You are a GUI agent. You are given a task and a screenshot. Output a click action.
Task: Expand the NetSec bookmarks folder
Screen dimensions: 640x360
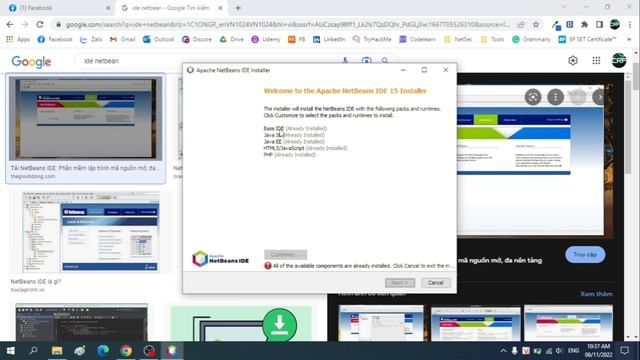pos(458,39)
